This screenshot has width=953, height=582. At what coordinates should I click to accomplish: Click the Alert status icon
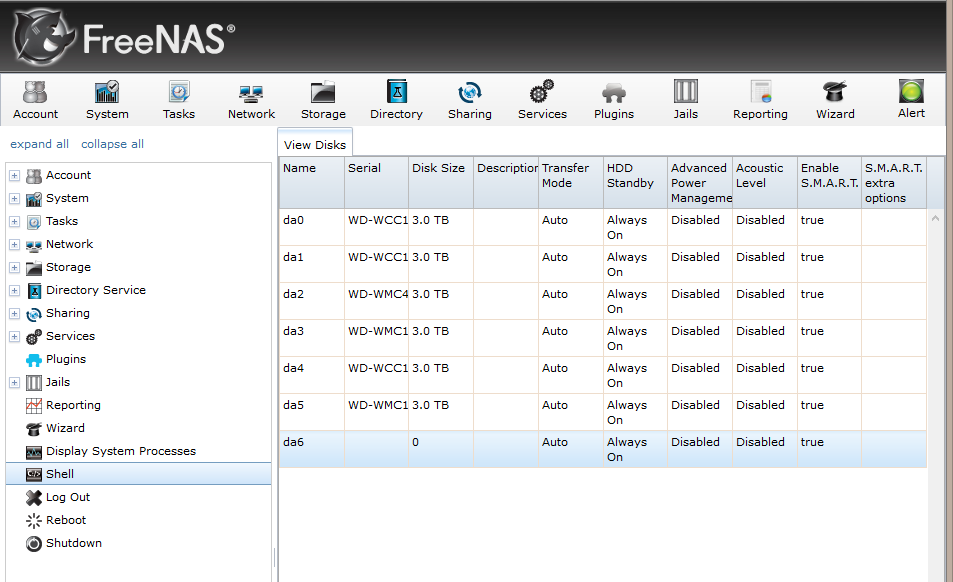(911, 99)
